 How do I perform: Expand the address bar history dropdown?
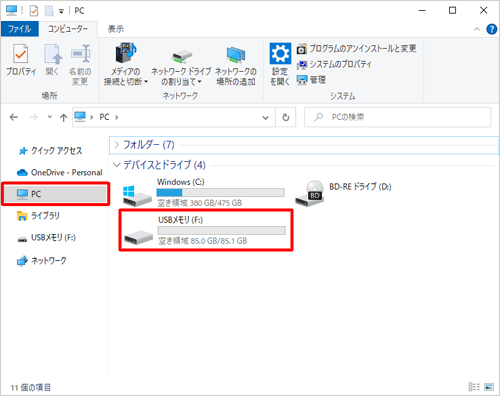pos(265,117)
